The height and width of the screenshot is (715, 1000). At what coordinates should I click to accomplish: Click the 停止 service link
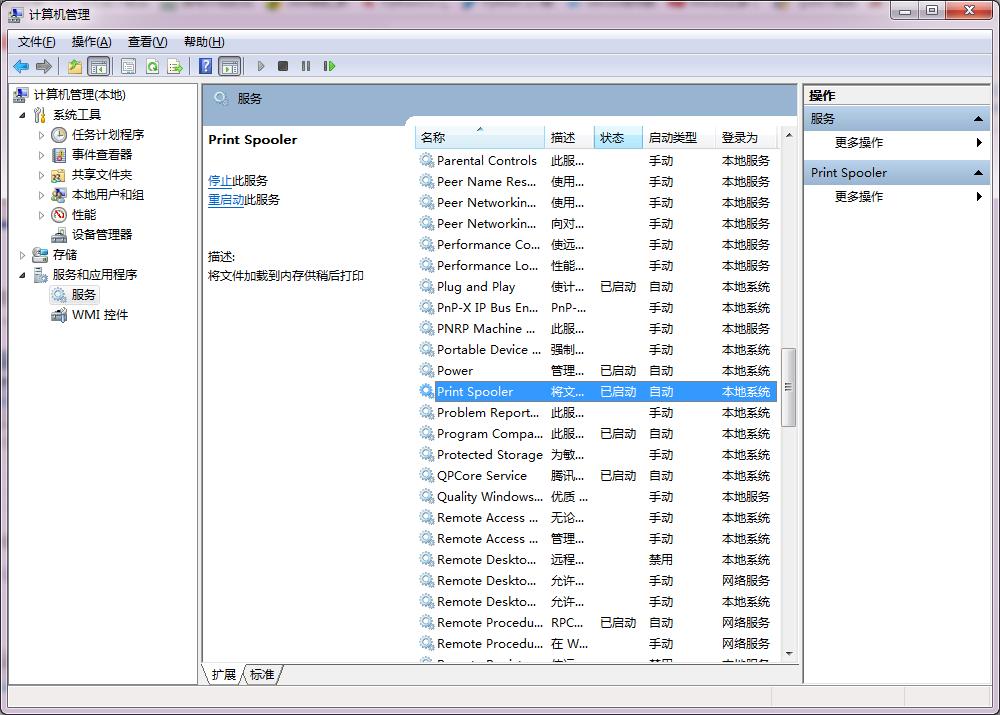[x=220, y=181]
